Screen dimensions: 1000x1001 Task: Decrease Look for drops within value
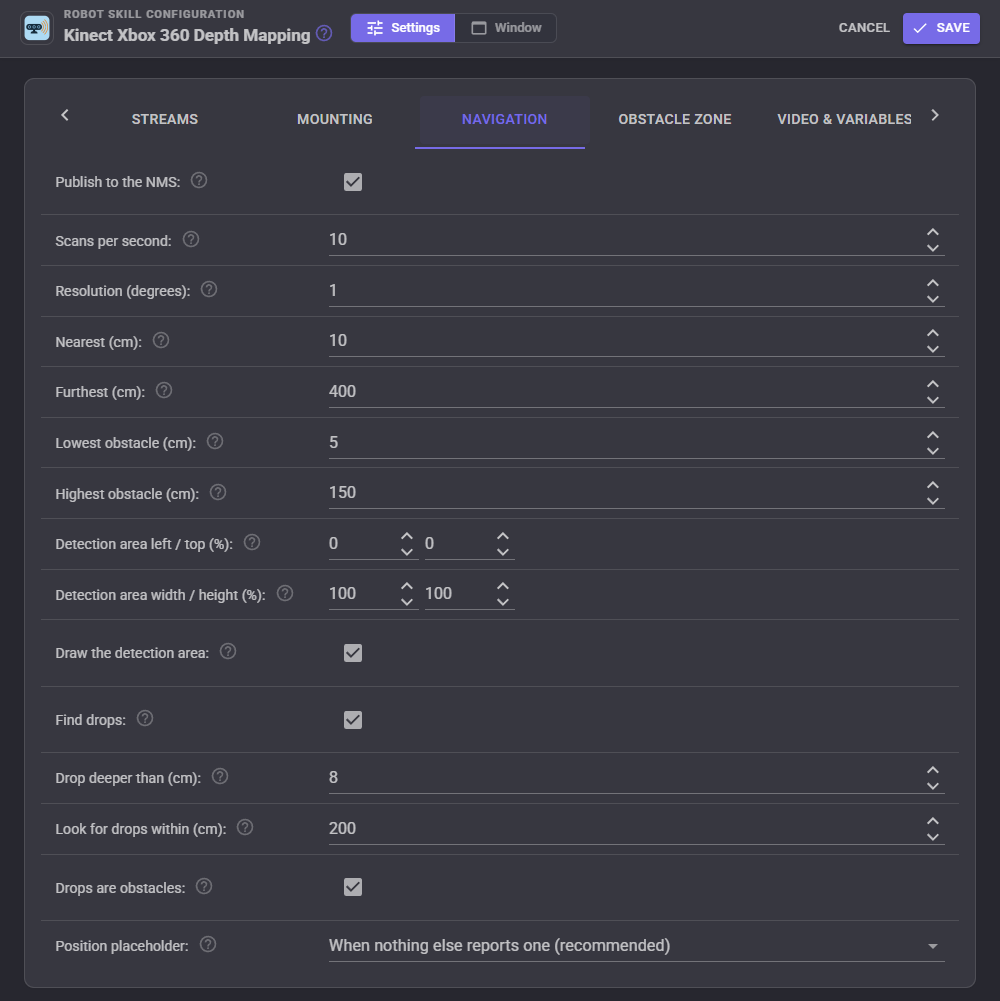tap(933, 837)
